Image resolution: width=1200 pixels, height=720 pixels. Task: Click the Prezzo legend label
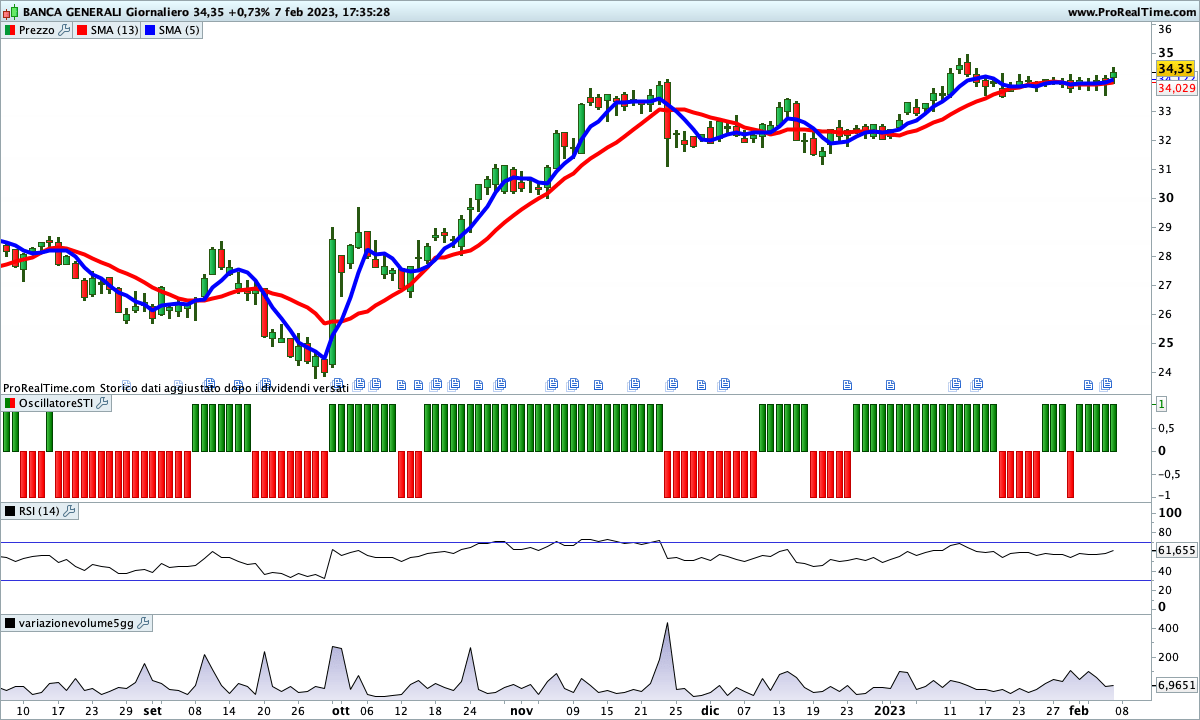coord(37,30)
